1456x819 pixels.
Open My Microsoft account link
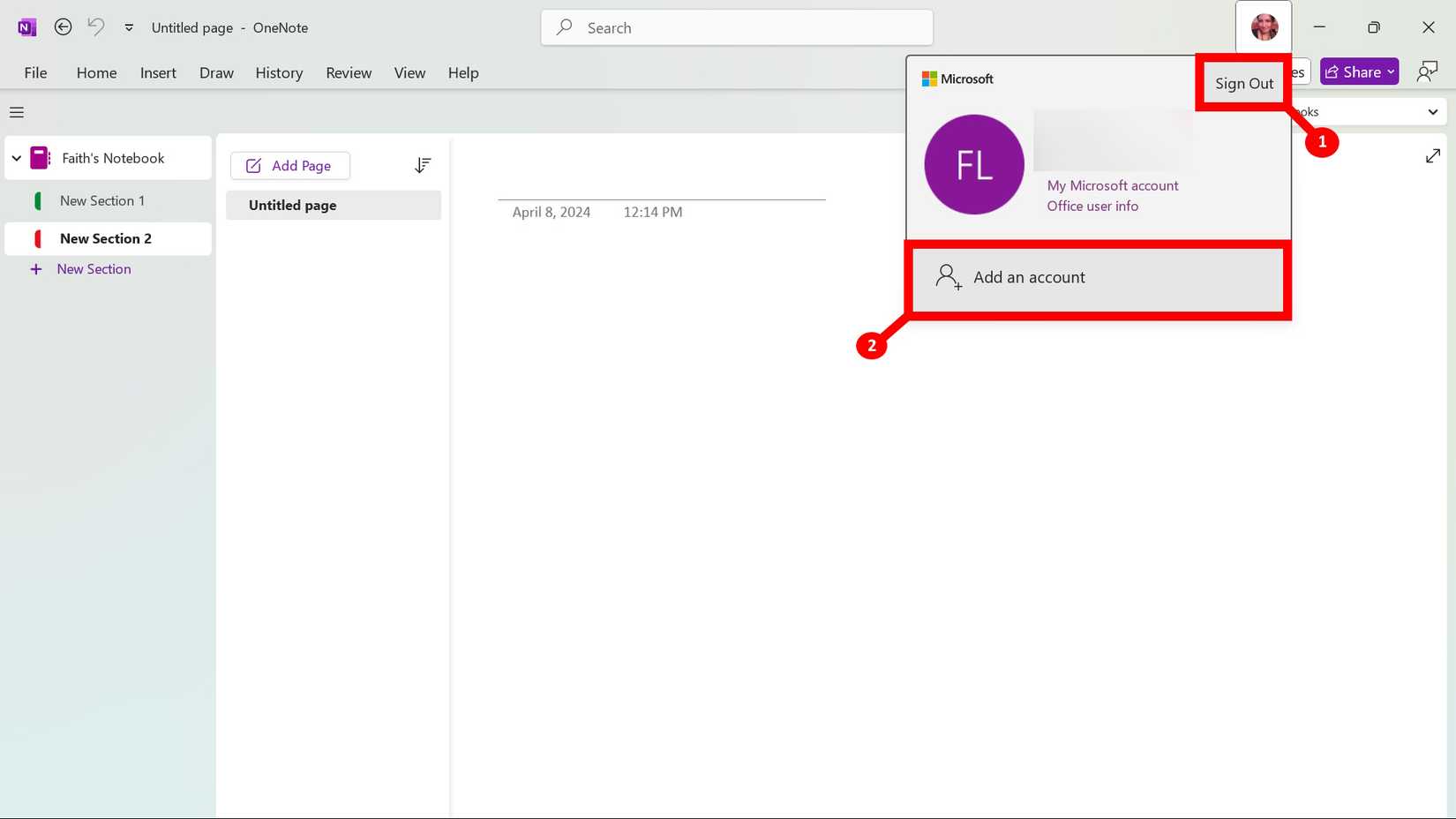click(1112, 185)
